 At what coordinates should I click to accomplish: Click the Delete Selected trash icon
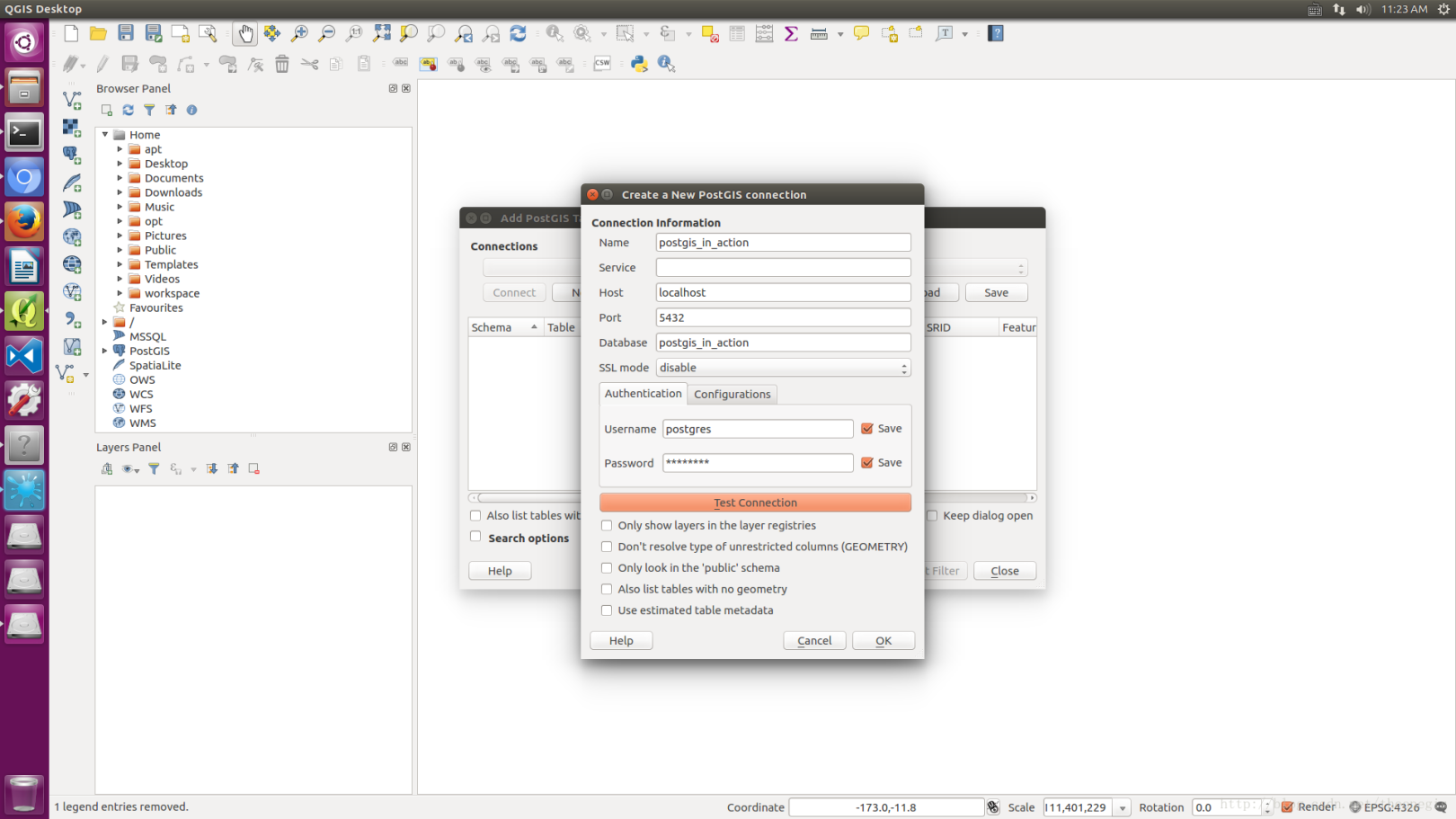(282, 64)
